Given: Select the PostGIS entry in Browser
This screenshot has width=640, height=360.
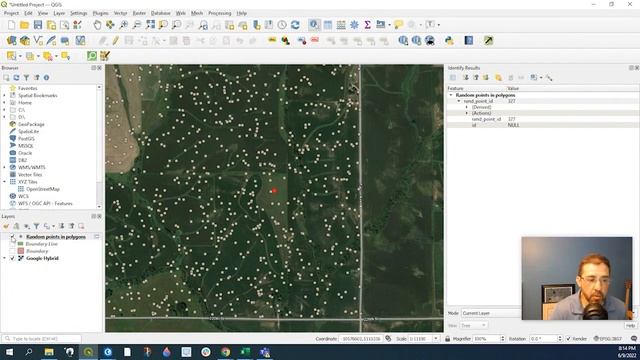Looking at the screenshot, I should point(27,139).
